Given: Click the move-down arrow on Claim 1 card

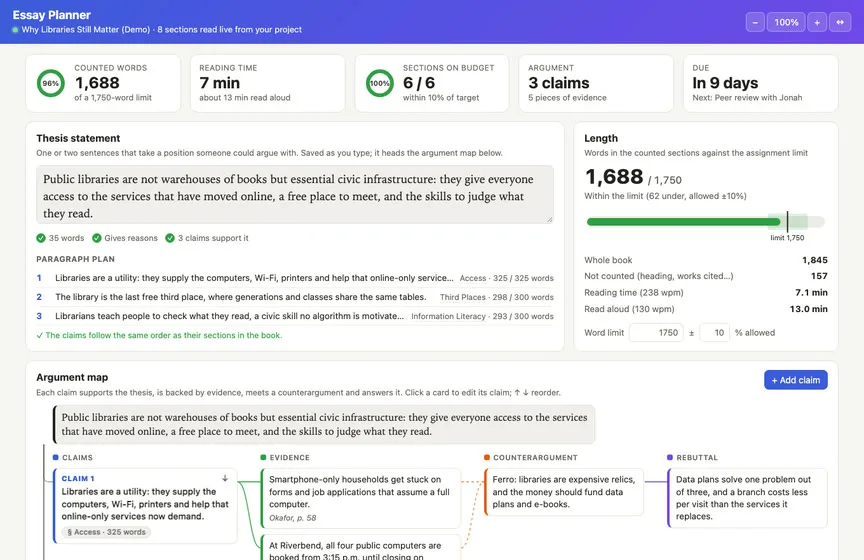Looking at the screenshot, I should pos(225,478).
